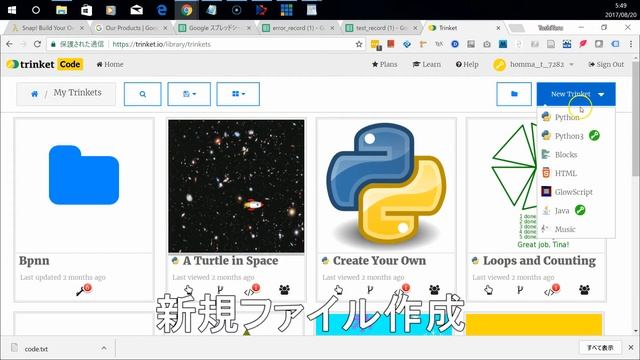Open the trinket search button
The height and width of the screenshot is (360, 640).
[142, 94]
